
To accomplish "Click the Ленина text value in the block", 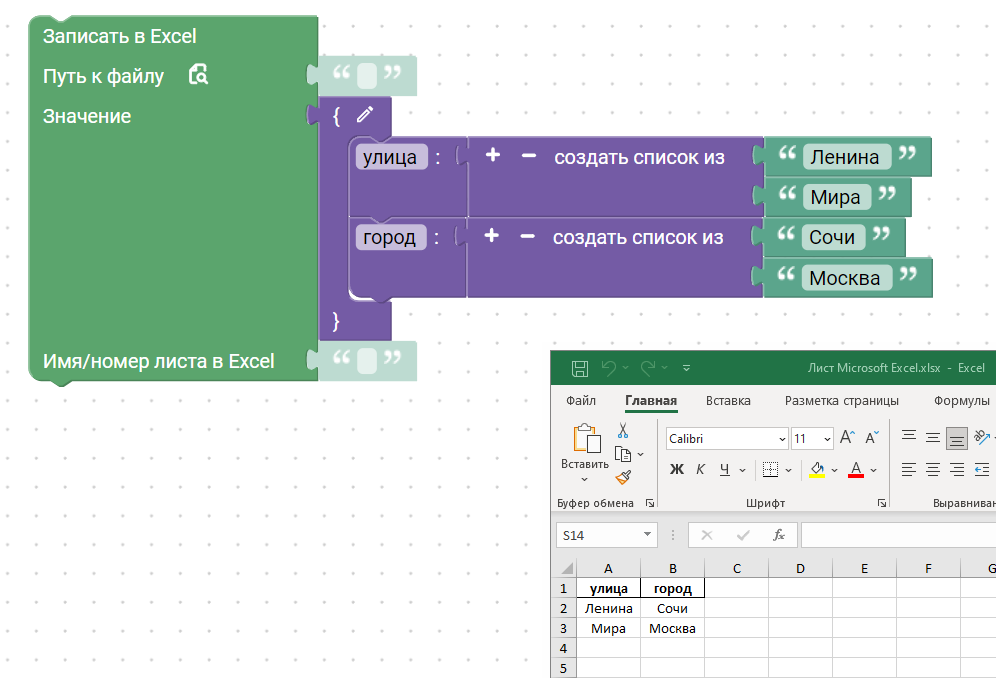I will click(x=845, y=156).
